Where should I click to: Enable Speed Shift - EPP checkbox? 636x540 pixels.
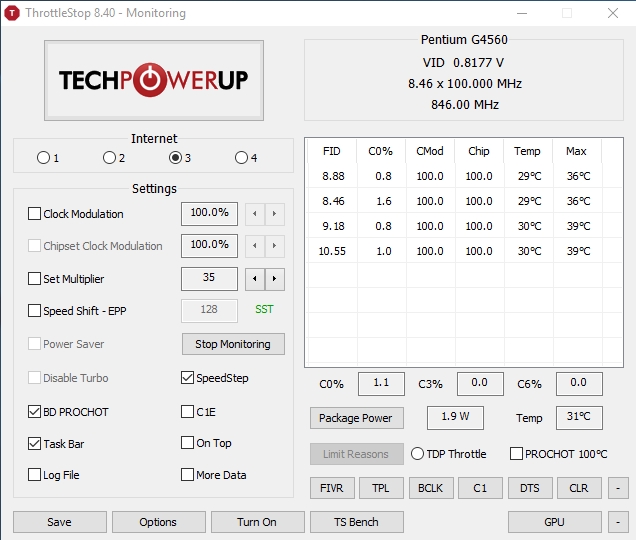pos(34,311)
